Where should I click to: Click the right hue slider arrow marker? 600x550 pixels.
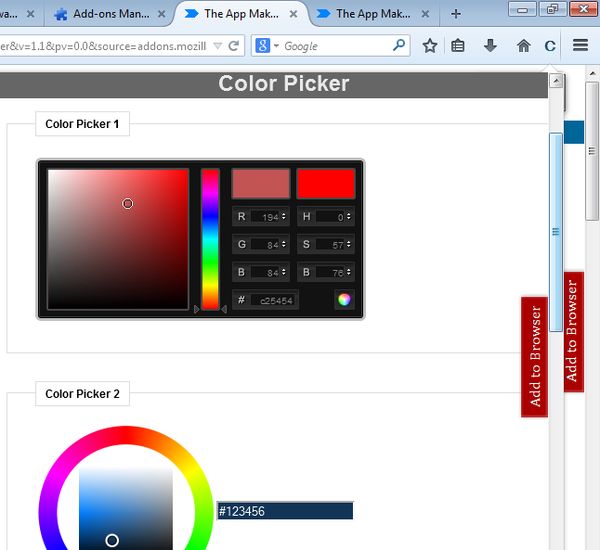[224, 309]
